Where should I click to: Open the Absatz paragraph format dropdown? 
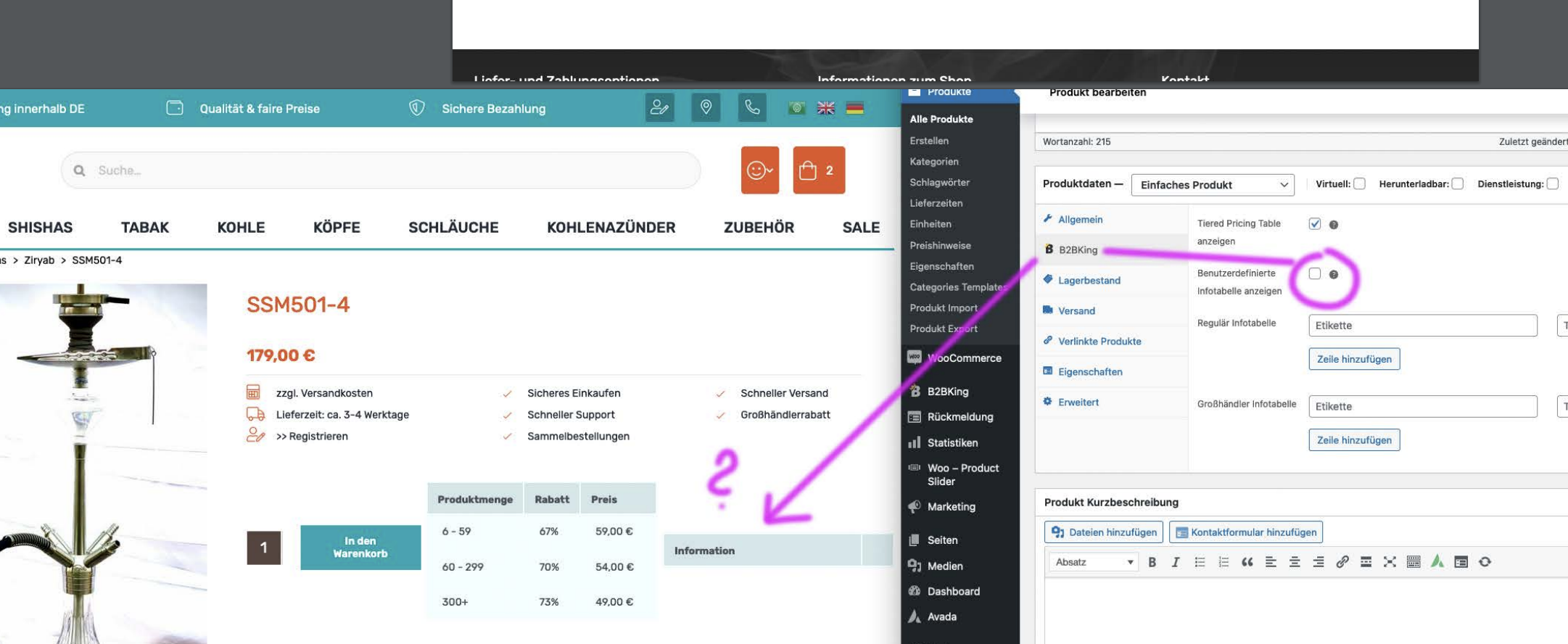(x=1094, y=562)
